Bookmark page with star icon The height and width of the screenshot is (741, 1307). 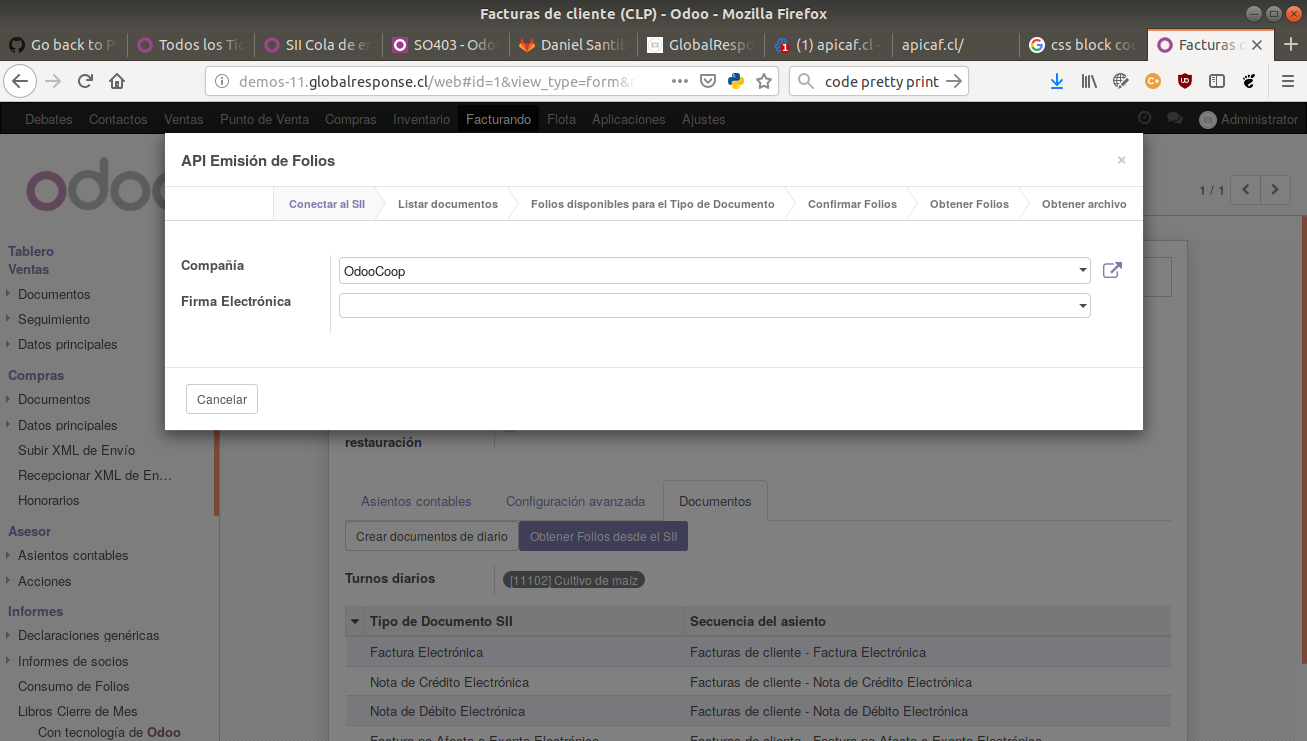pyautogui.click(x=764, y=81)
